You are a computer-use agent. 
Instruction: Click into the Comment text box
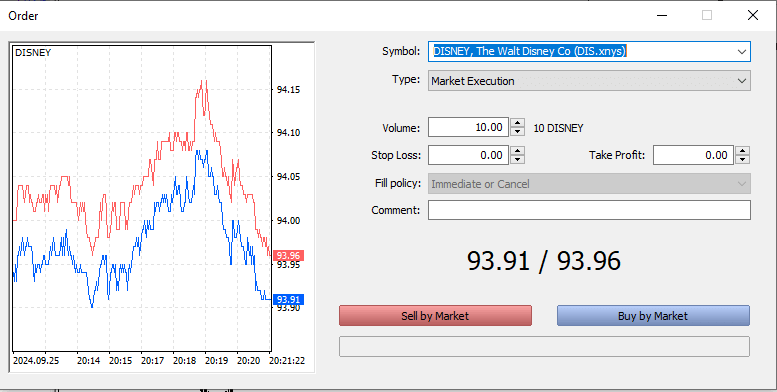tap(589, 210)
